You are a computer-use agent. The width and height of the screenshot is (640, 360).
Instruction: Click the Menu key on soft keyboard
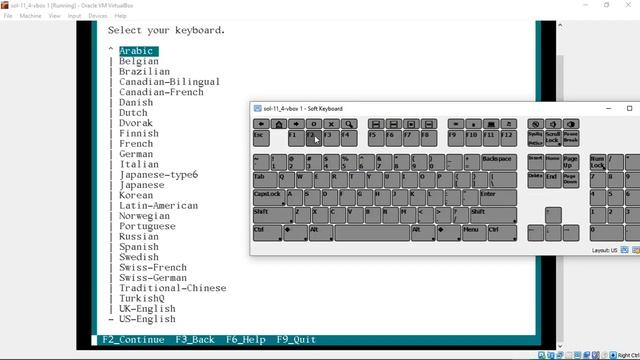[x=474, y=233]
